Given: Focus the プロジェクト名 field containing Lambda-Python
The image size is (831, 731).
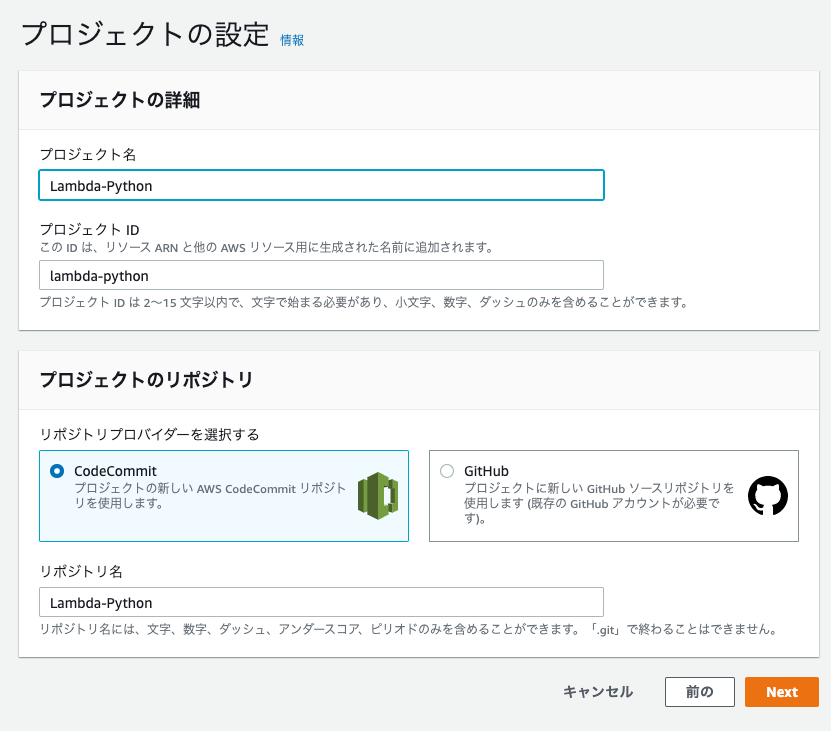Looking at the screenshot, I should tap(321, 185).
